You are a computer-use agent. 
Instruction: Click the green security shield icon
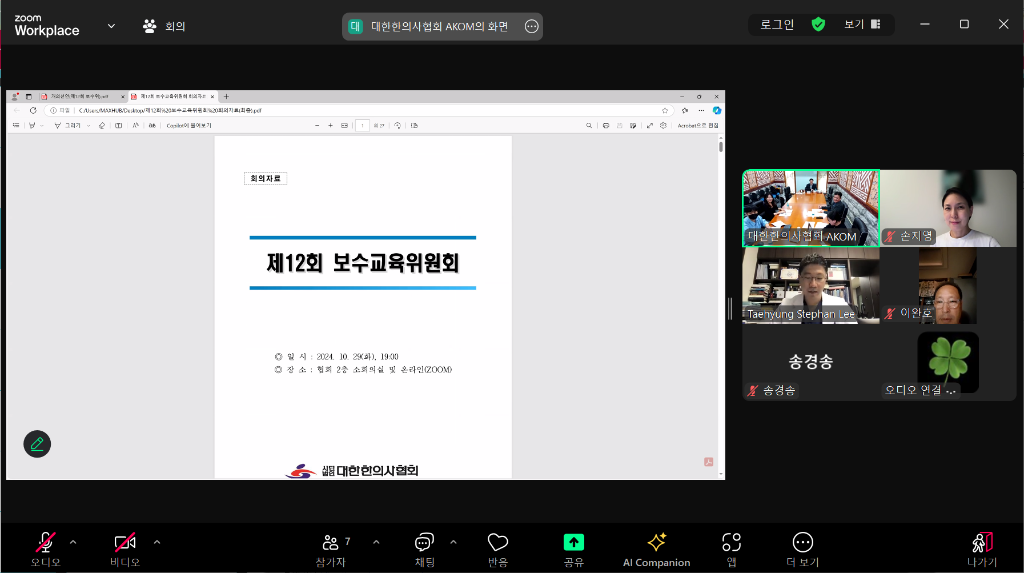pyautogui.click(x=818, y=25)
